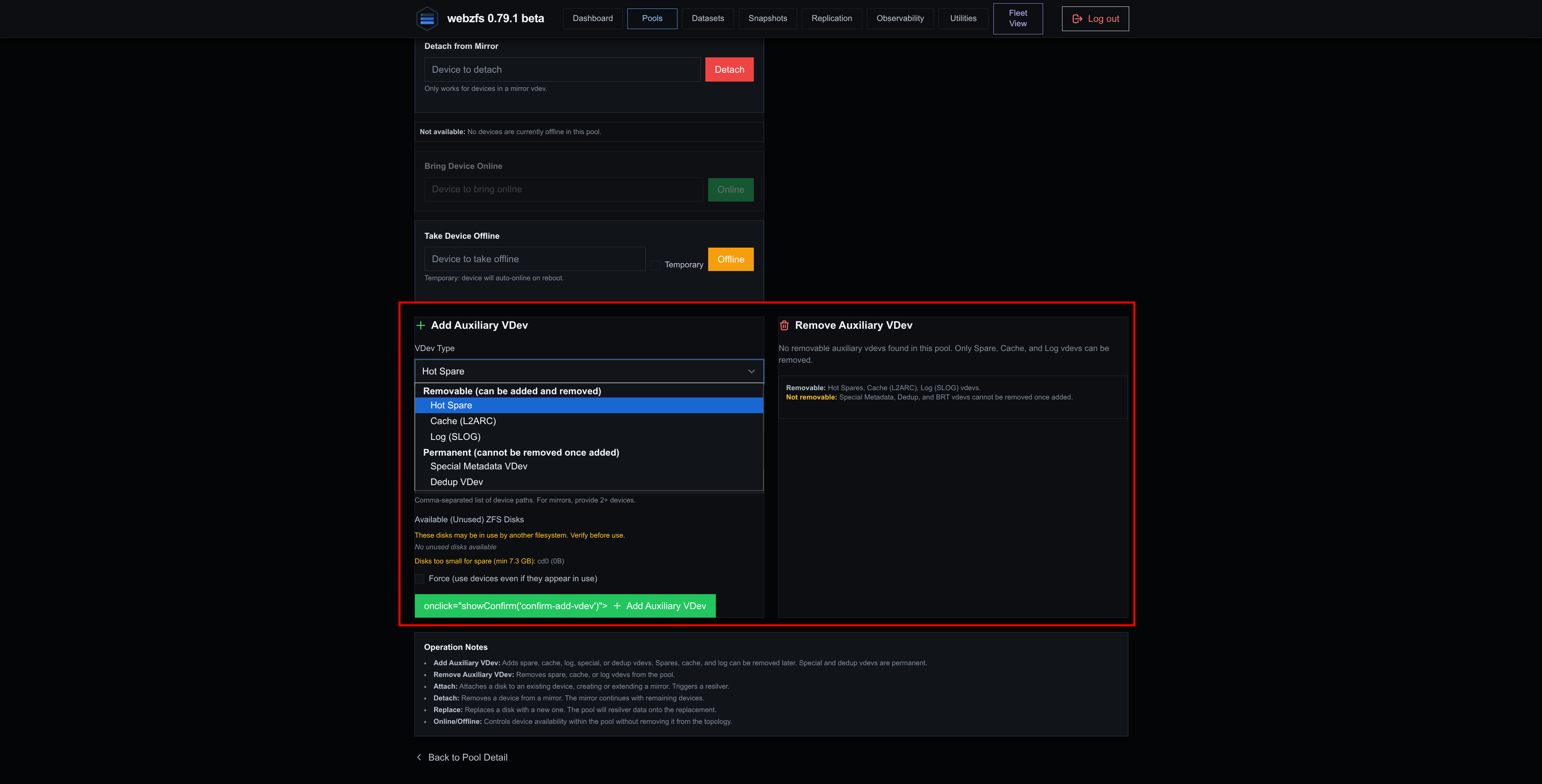Open Fleet View
This screenshot has height=784, width=1542.
click(1018, 19)
